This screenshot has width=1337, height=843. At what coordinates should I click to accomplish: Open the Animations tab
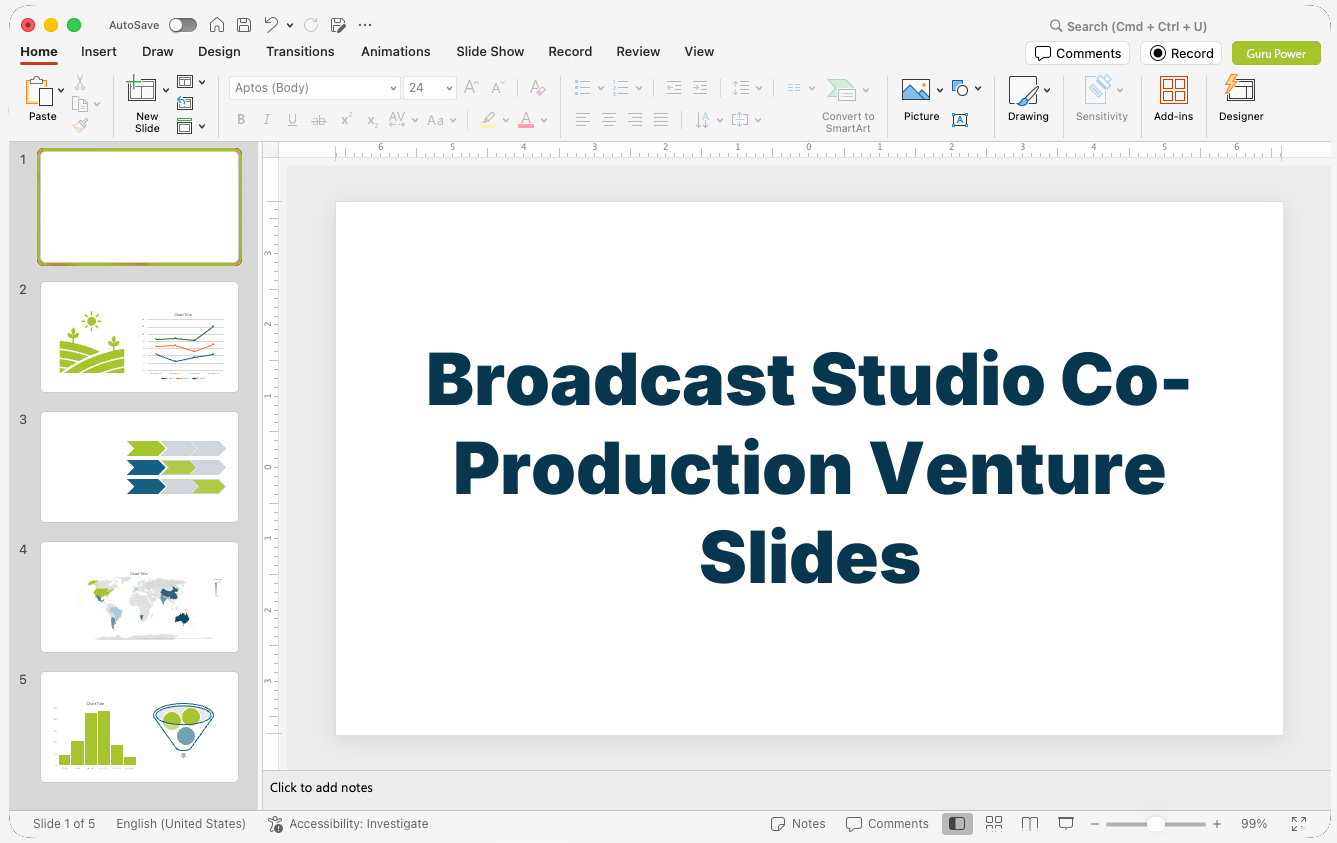click(396, 52)
